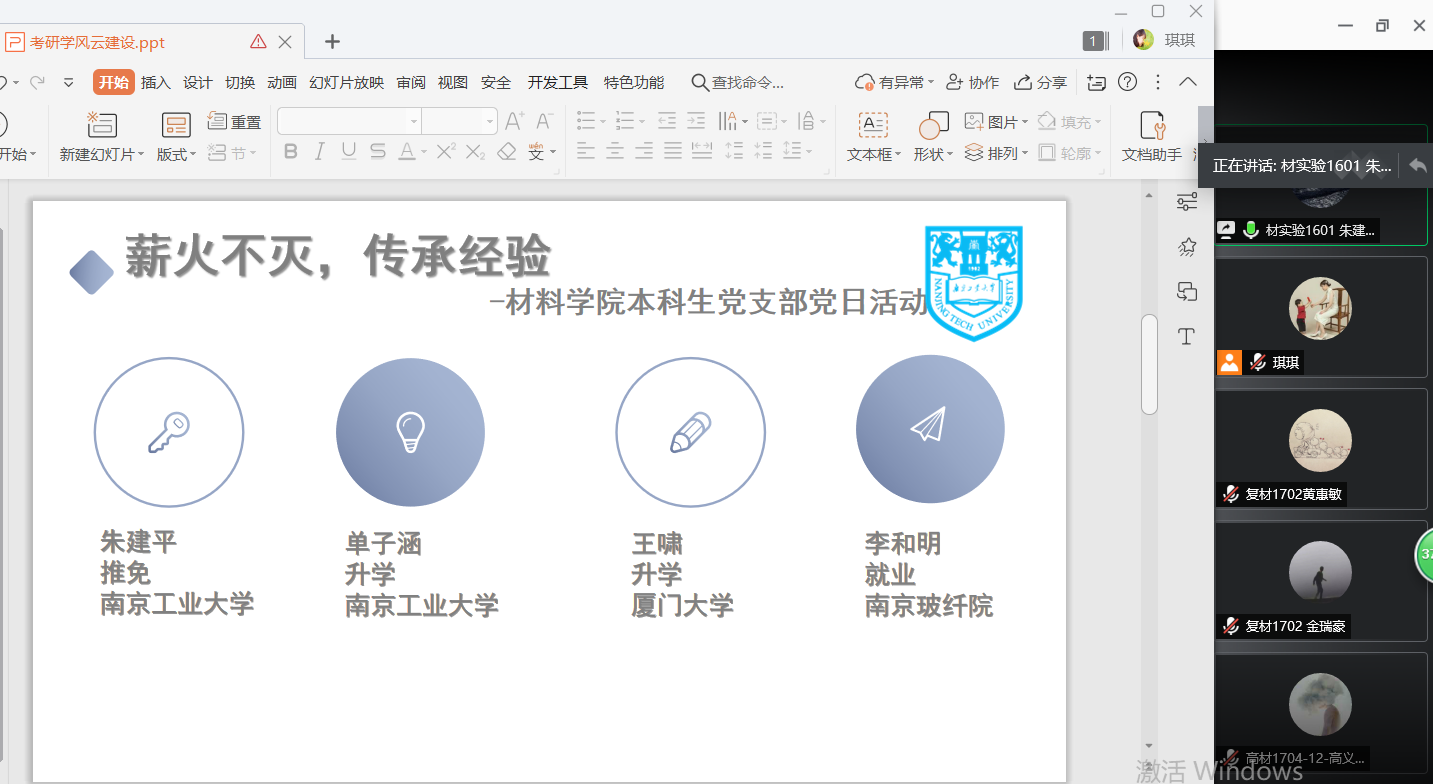Click the 协作 collaborate button
The width and height of the screenshot is (1433, 784).
coord(972,82)
